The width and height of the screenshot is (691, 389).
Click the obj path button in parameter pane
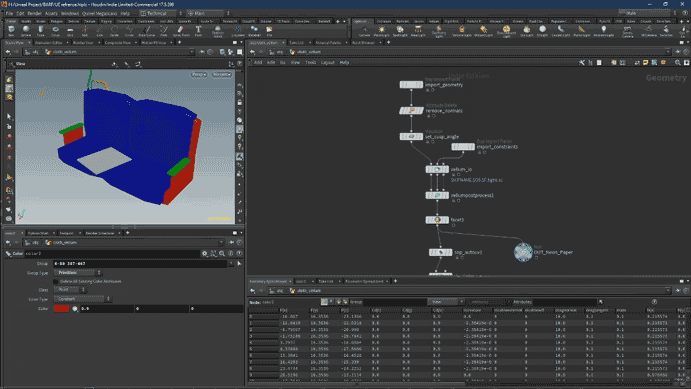point(33,242)
